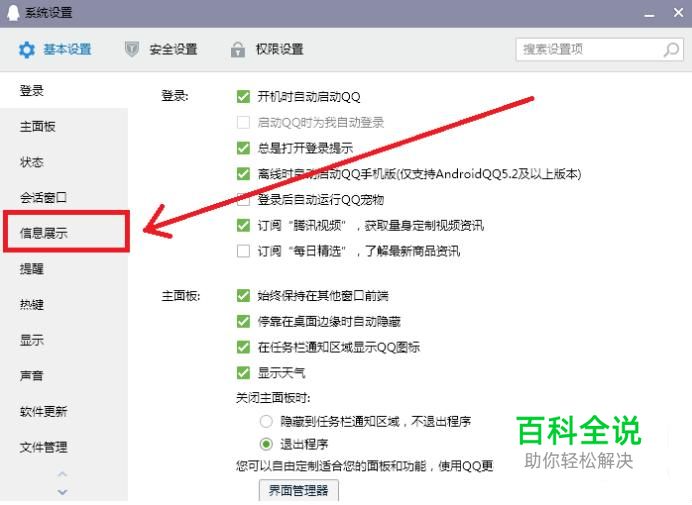This screenshot has width=692, height=505.
Task: Close the 系统设置 window
Action: click(x=679, y=12)
